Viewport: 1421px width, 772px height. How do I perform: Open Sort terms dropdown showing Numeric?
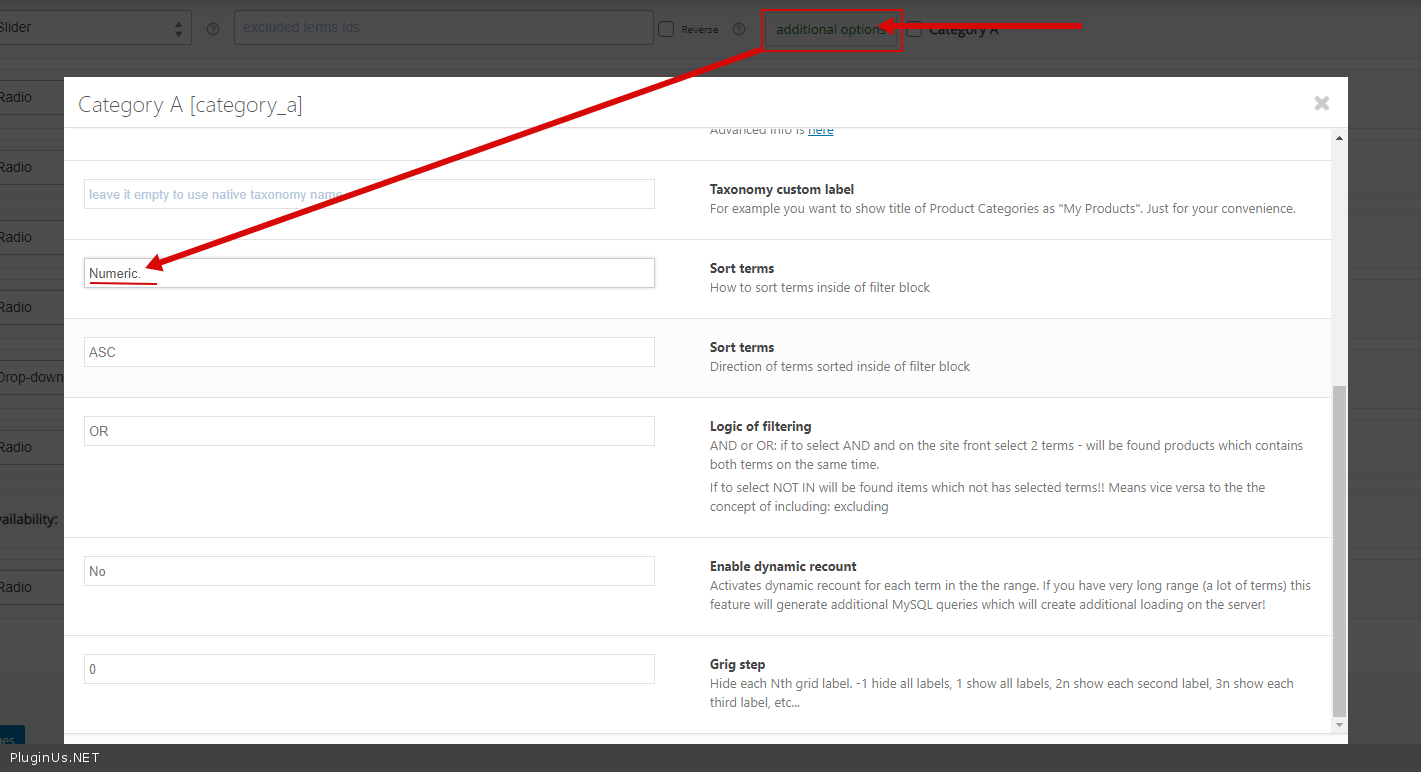click(369, 273)
